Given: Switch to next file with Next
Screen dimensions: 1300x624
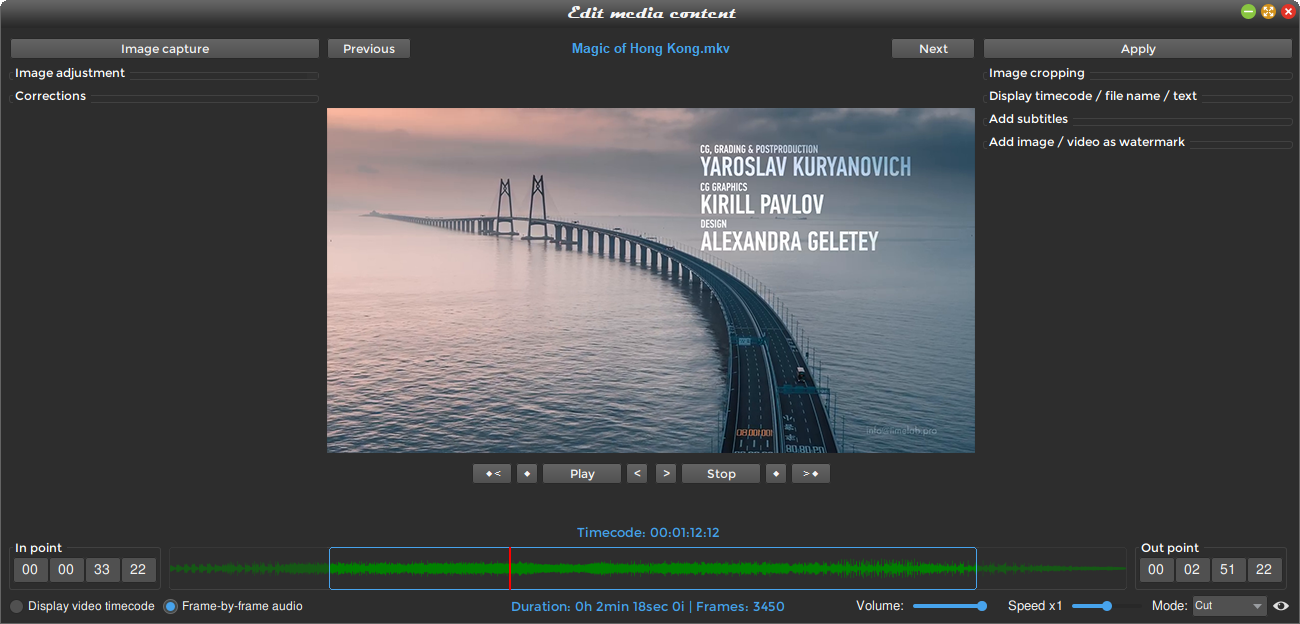Looking at the screenshot, I should (x=932, y=48).
